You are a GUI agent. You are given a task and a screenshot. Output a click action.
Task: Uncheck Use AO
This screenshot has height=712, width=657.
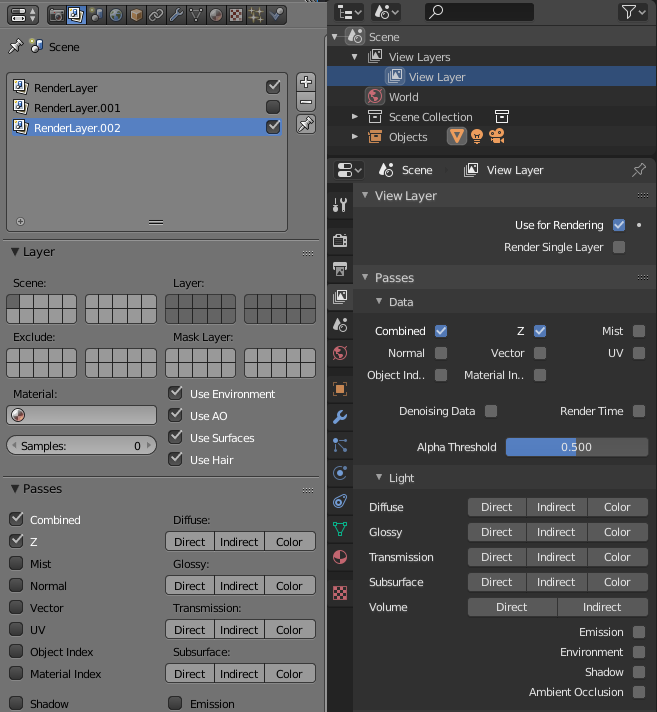point(175,415)
